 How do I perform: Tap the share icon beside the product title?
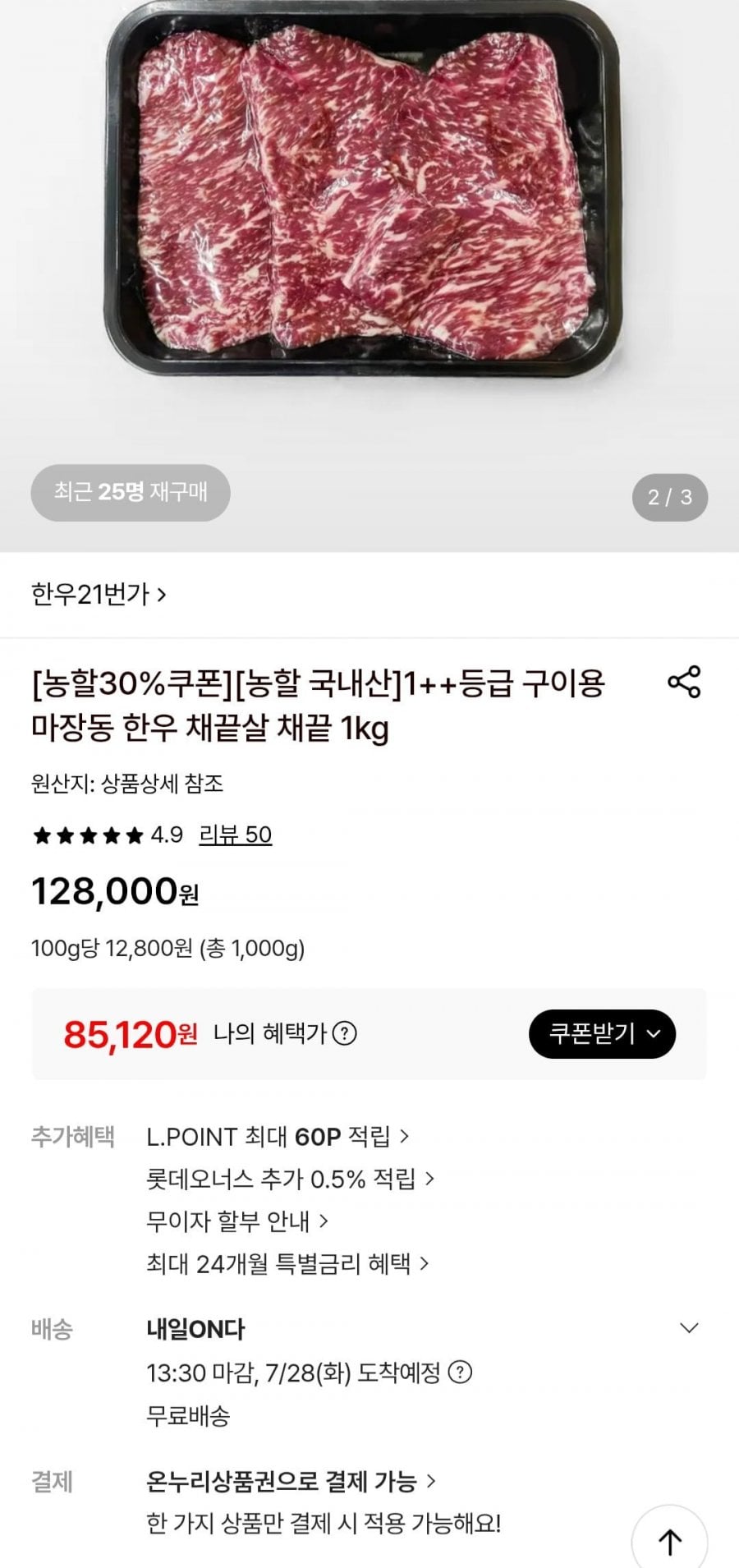(x=684, y=682)
